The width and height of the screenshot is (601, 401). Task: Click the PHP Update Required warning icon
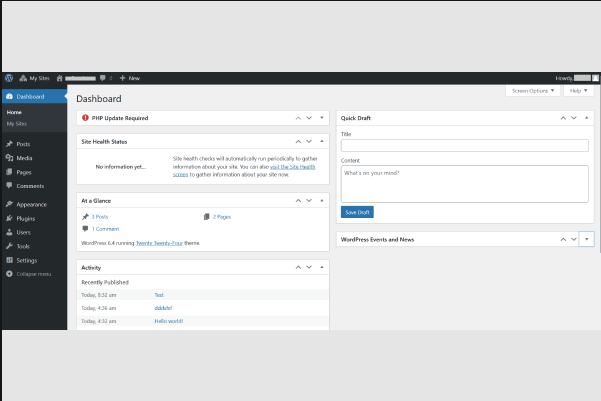pyautogui.click(x=85, y=118)
